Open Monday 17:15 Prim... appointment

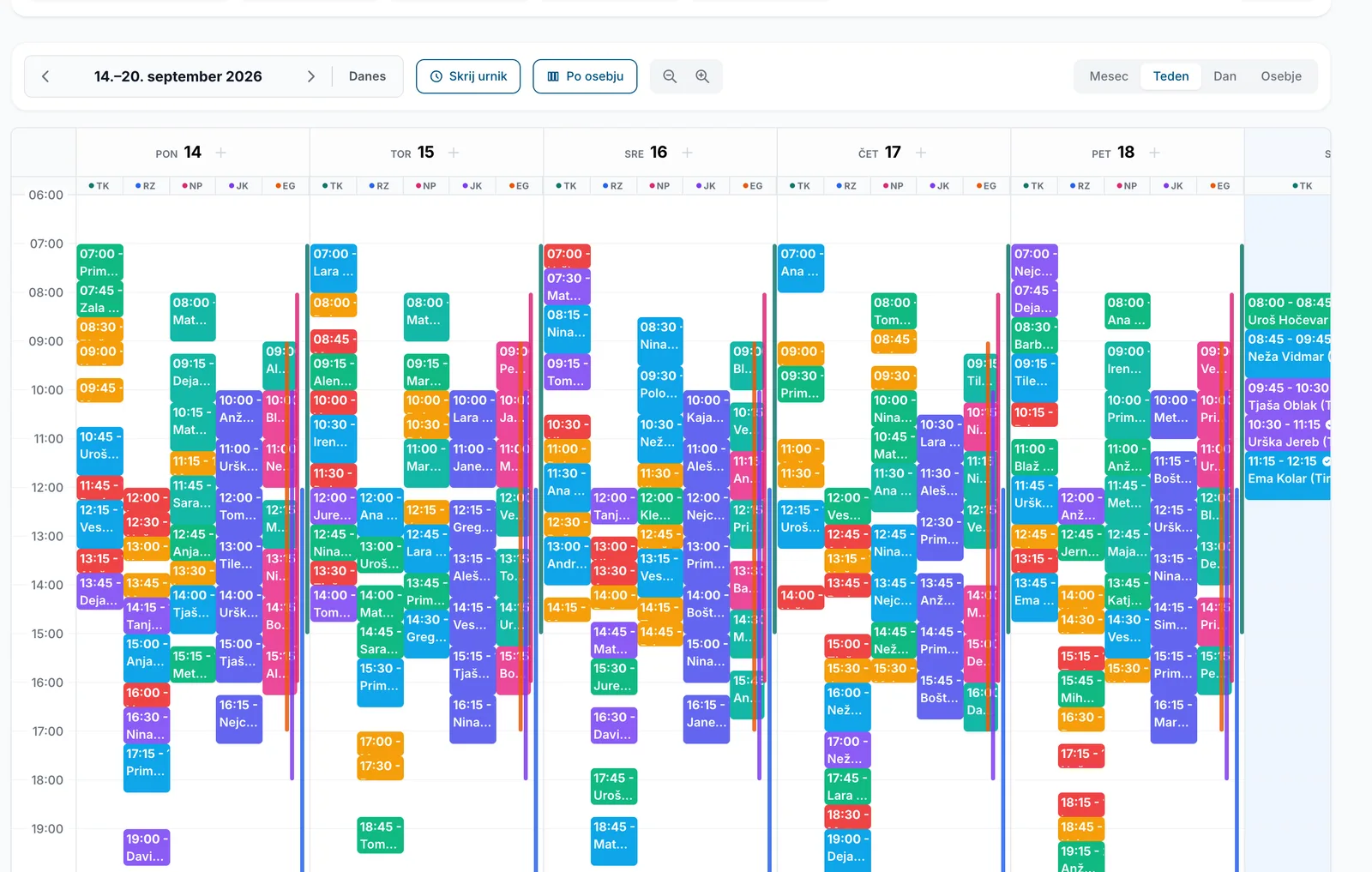click(147, 768)
